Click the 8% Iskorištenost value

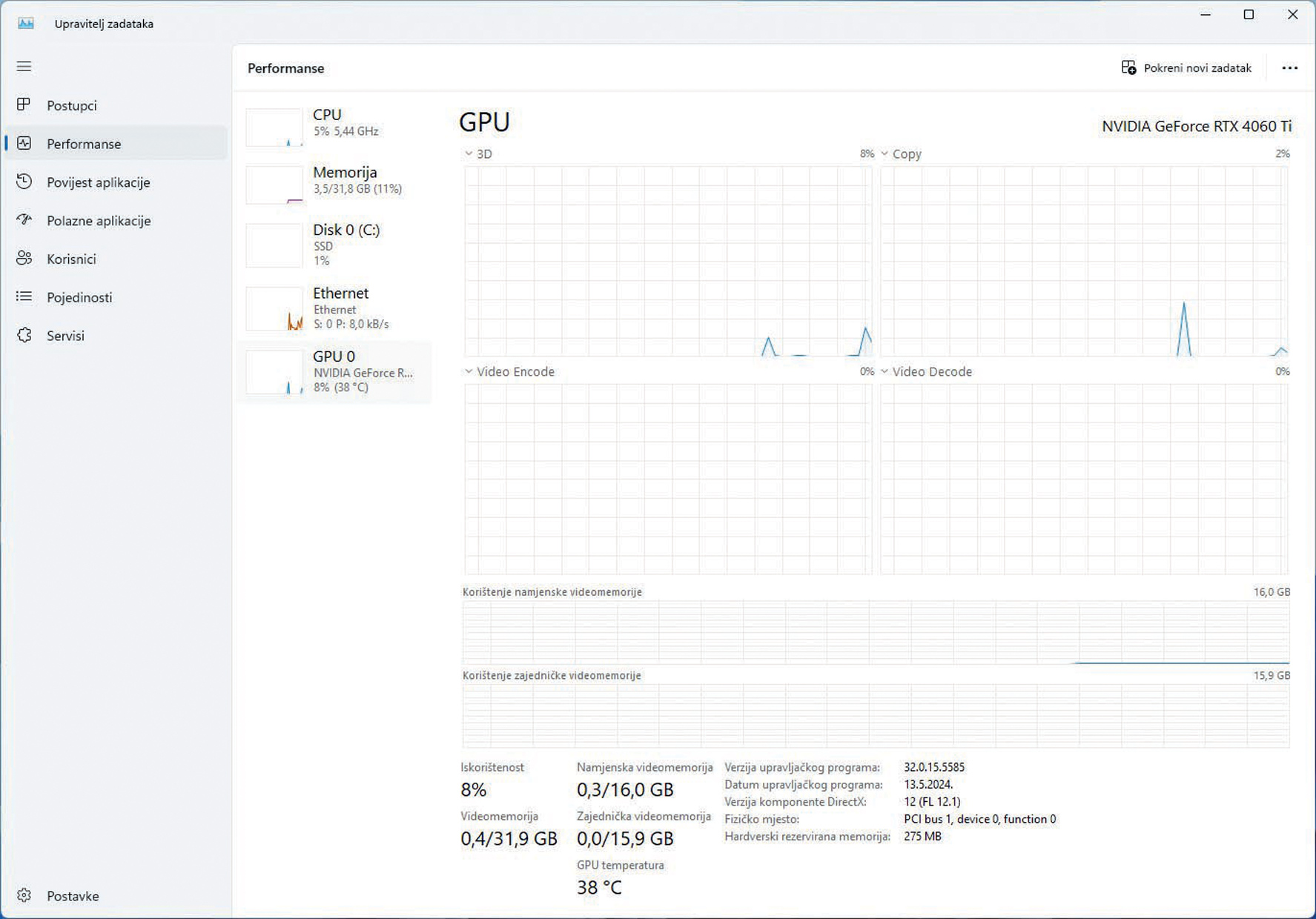tap(473, 789)
